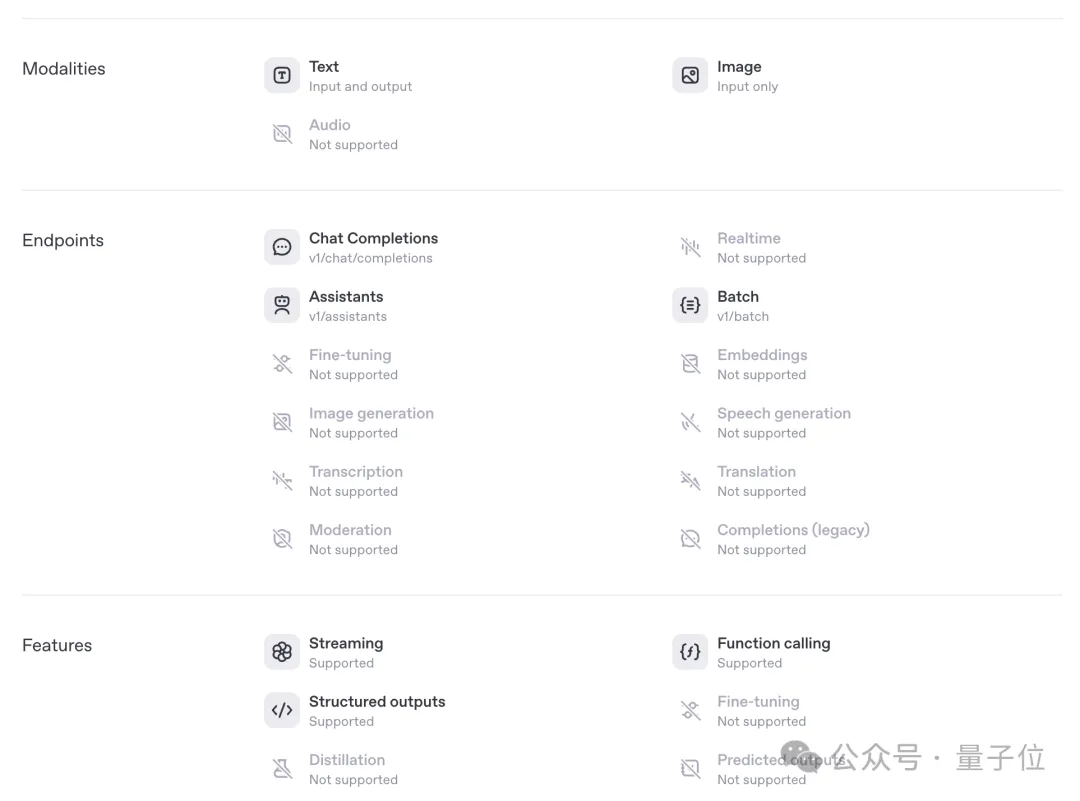Viewport: 1080px width, 801px height.
Task: Select the Chat Completions endpoint label
Action: [x=373, y=238]
